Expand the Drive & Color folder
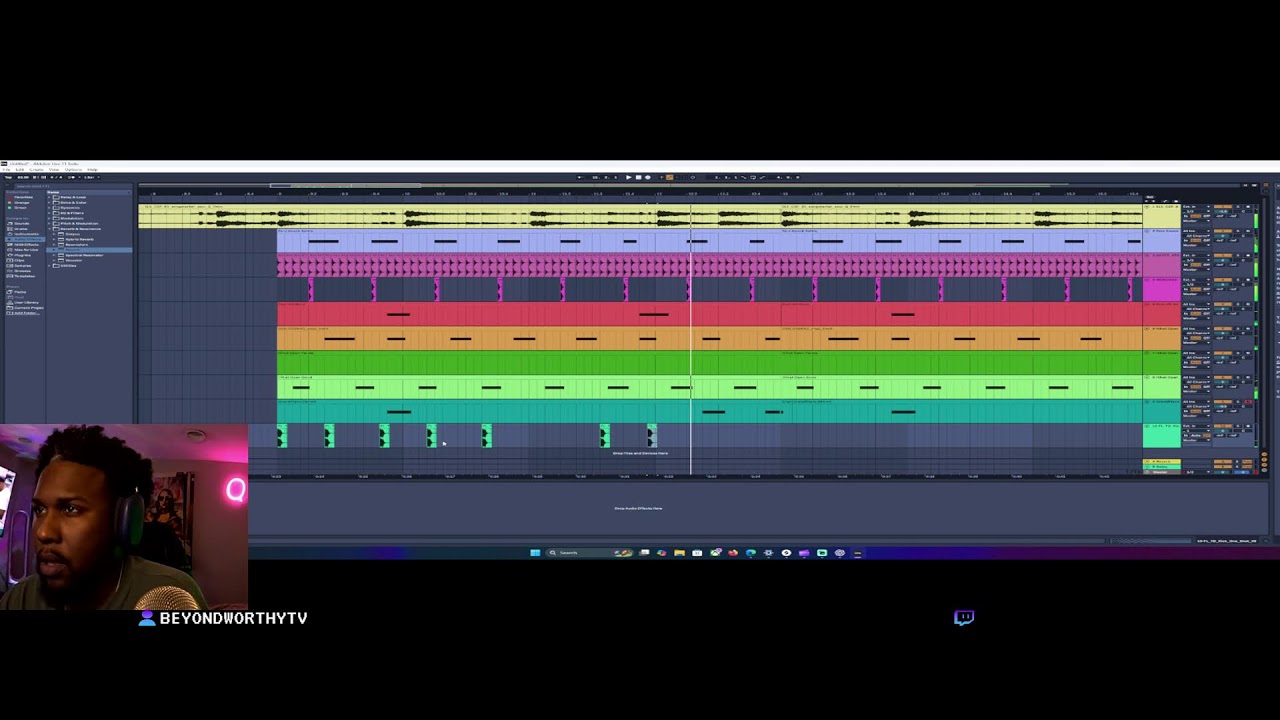This screenshot has height=720, width=1280. (x=49, y=202)
